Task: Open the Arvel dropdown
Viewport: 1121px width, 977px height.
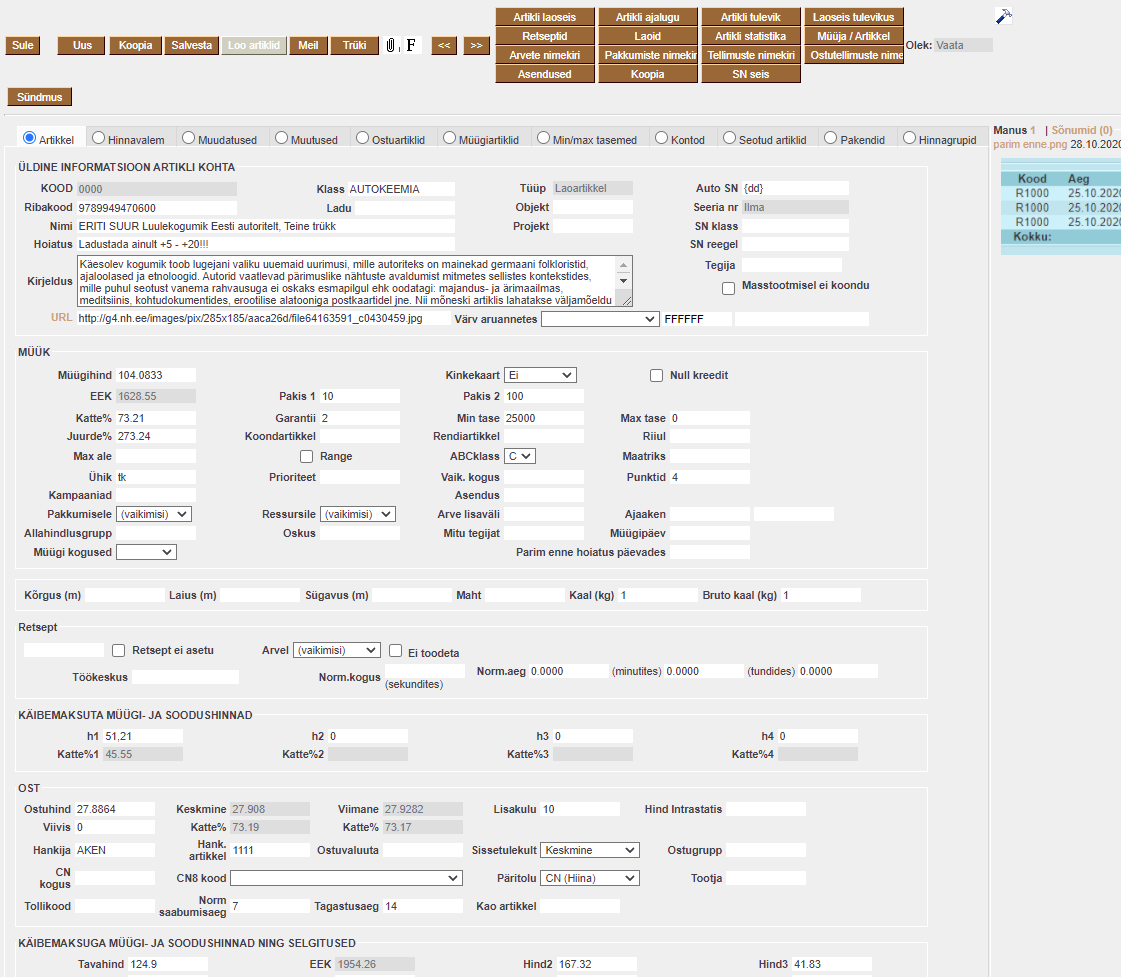Action: tap(336, 650)
